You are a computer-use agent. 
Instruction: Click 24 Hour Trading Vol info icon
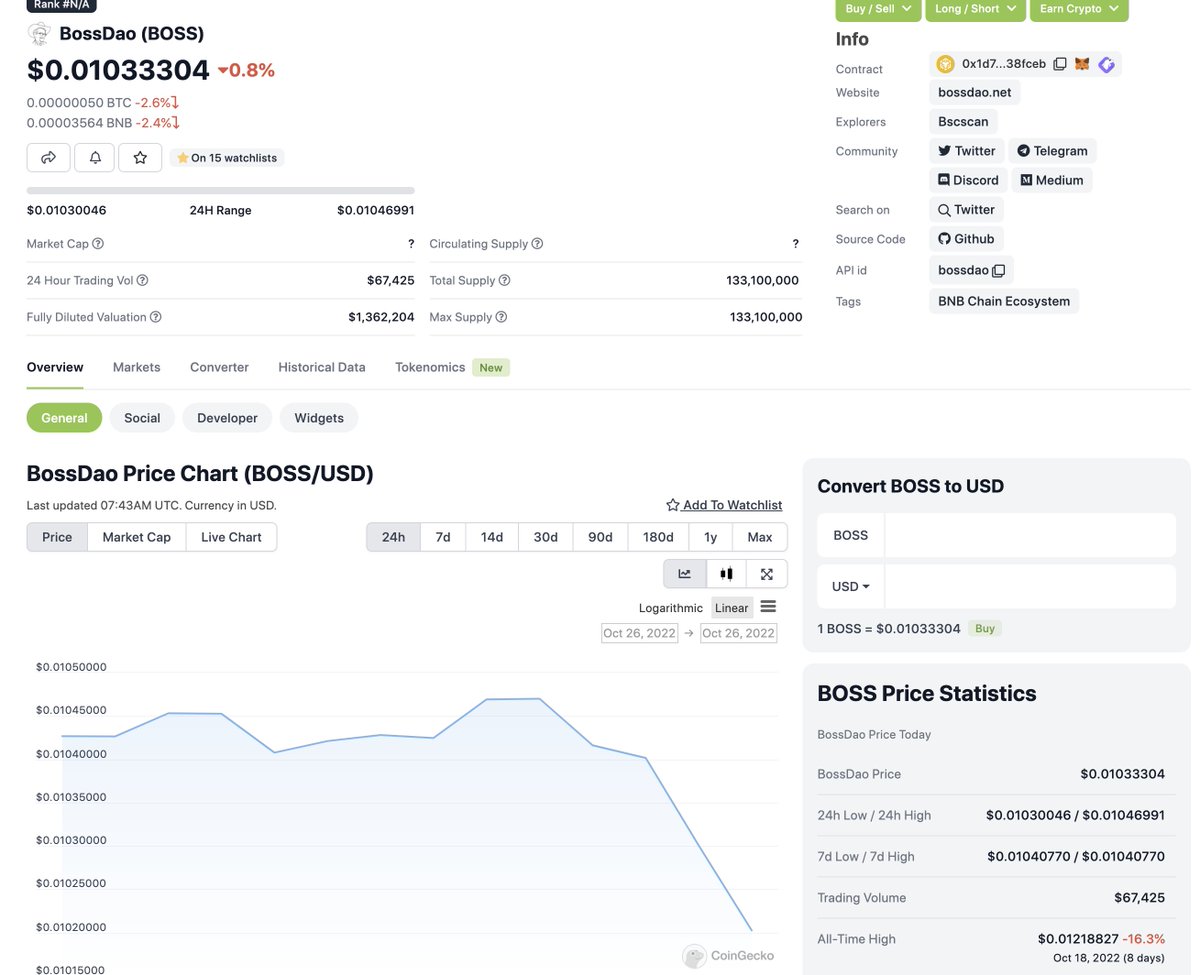(x=142, y=280)
